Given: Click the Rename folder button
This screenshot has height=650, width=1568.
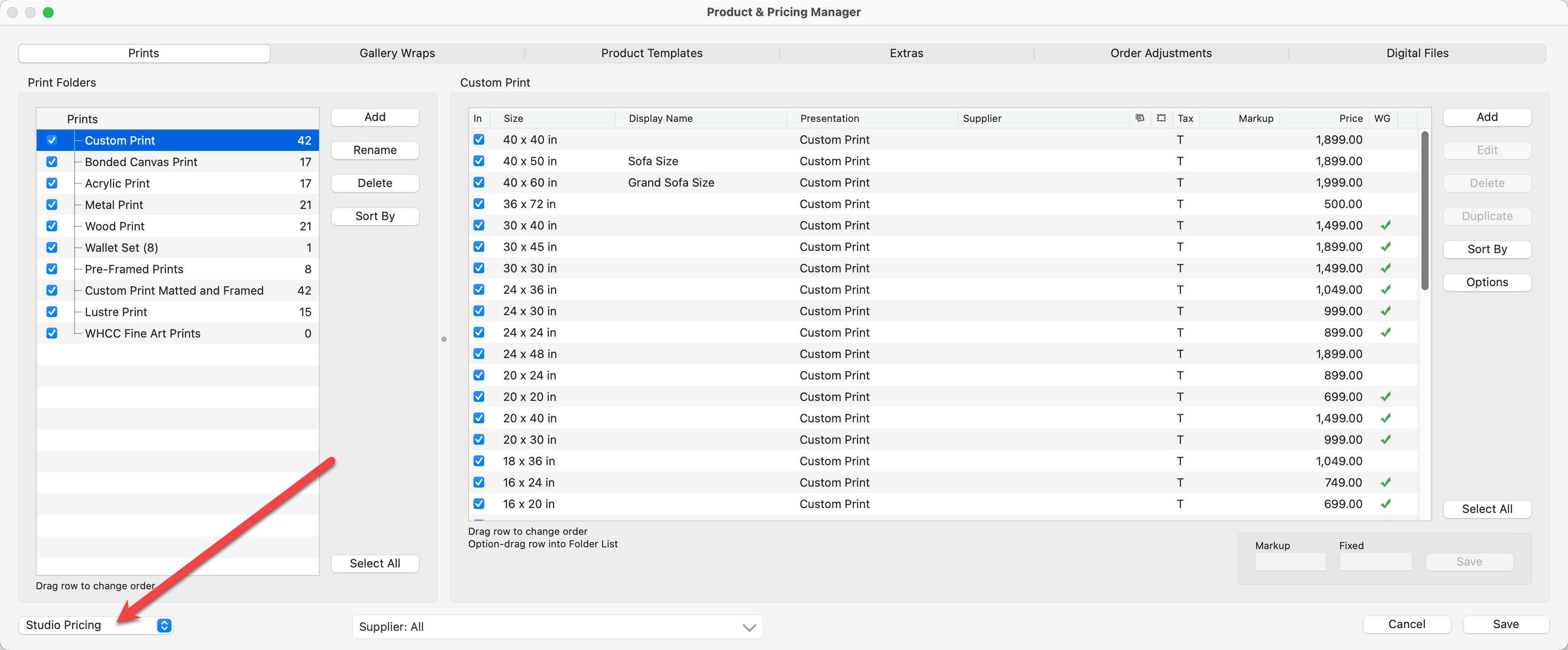Looking at the screenshot, I should click(x=374, y=150).
